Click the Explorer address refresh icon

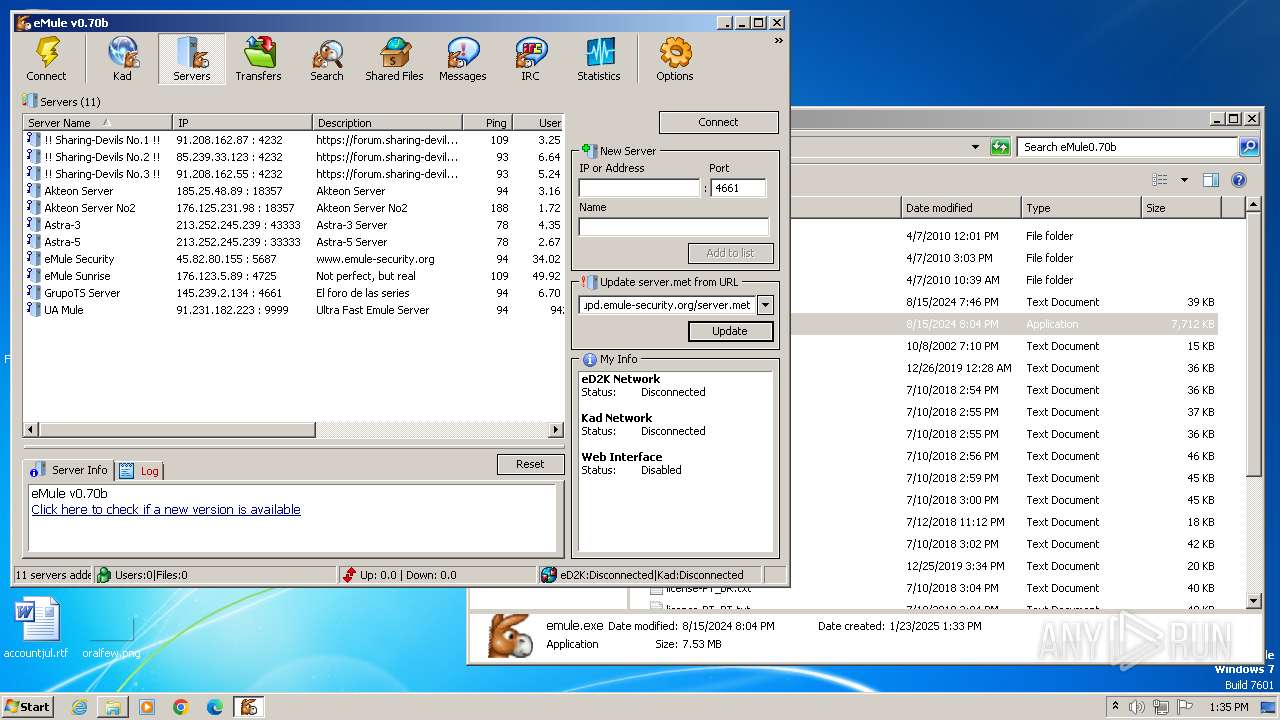tap(1000, 147)
